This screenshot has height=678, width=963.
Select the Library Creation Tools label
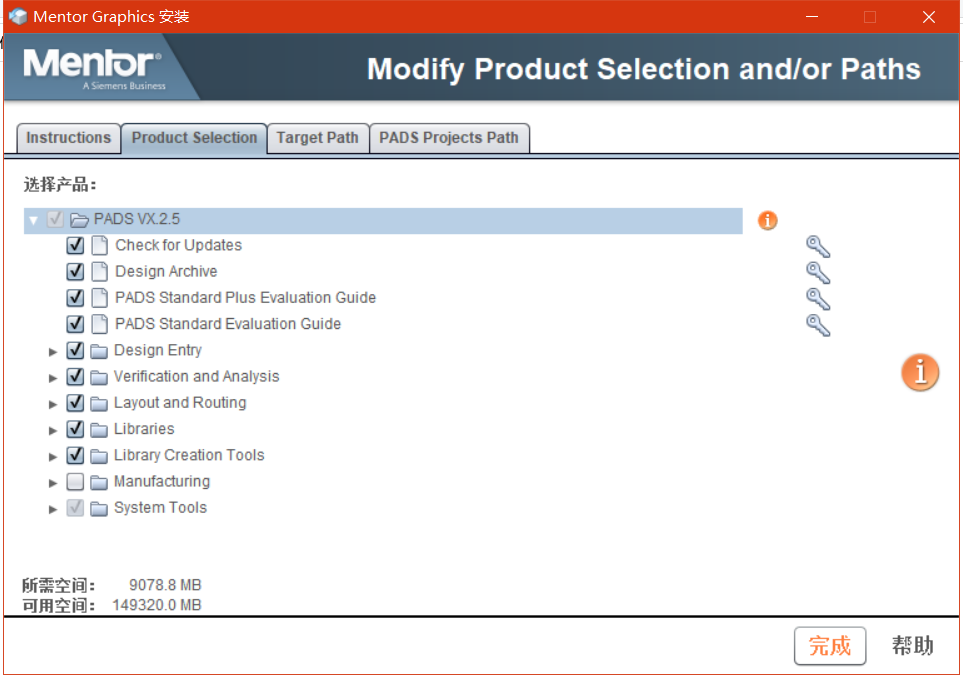(189, 455)
